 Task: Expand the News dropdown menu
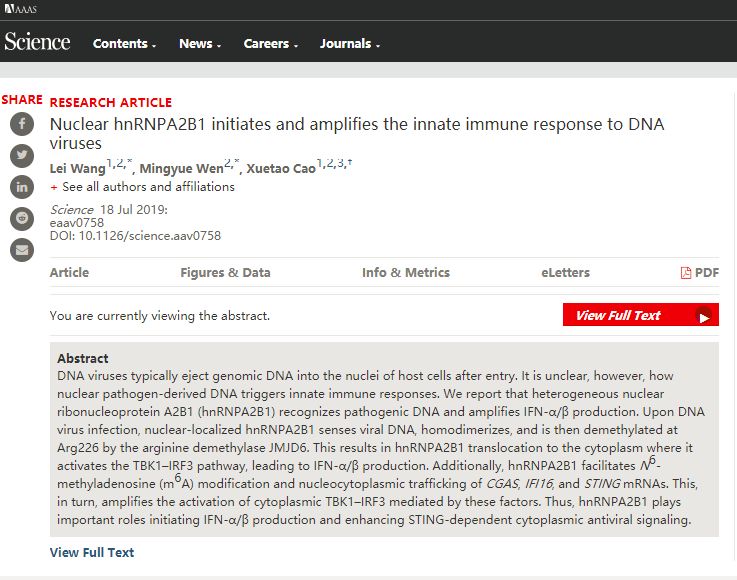(200, 44)
